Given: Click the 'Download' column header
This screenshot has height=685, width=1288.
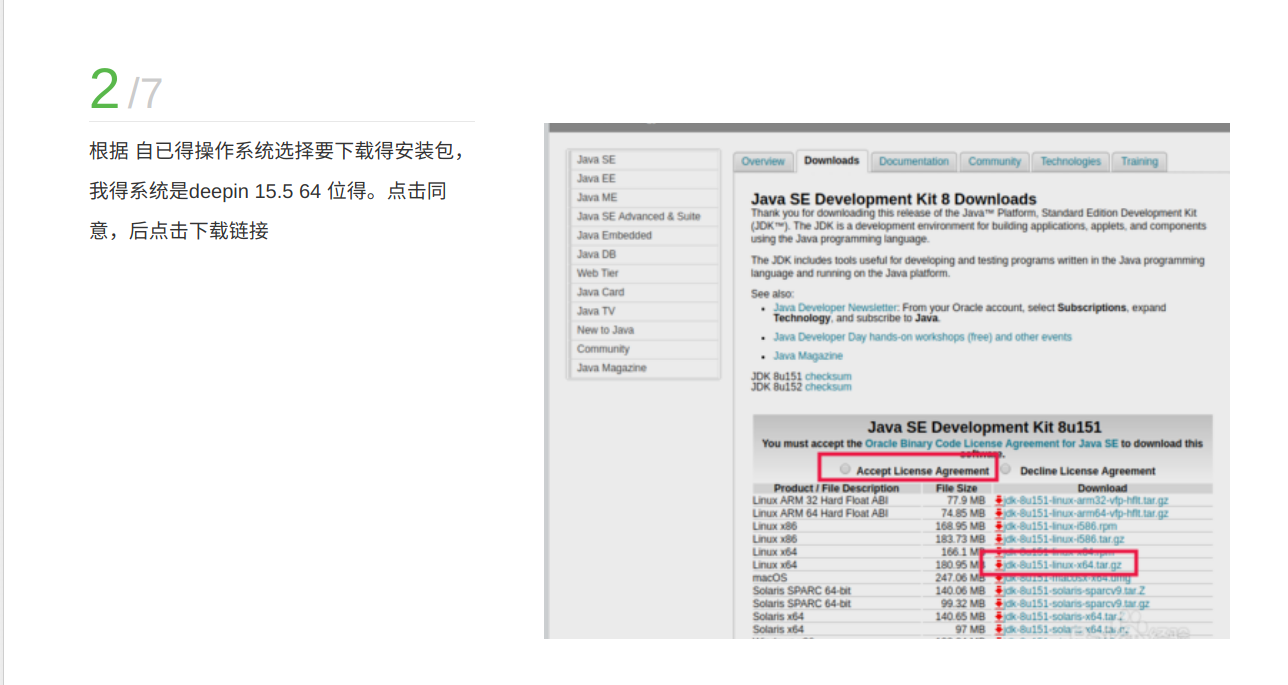Looking at the screenshot, I should 1102,489.
